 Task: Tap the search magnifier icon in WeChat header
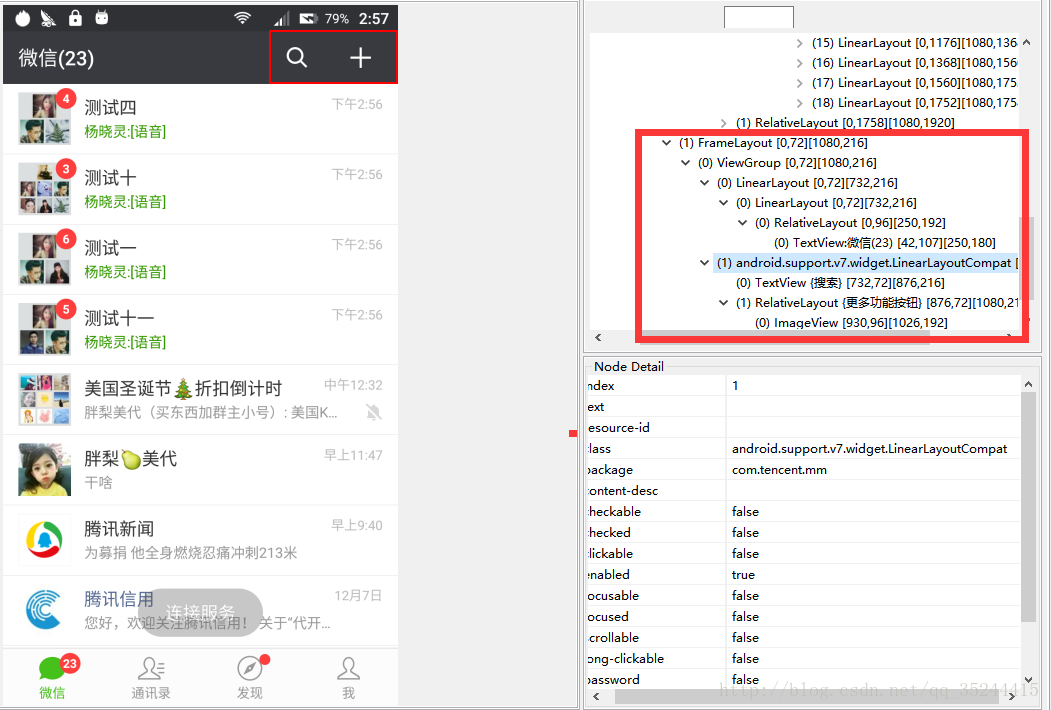(x=296, y=58)
